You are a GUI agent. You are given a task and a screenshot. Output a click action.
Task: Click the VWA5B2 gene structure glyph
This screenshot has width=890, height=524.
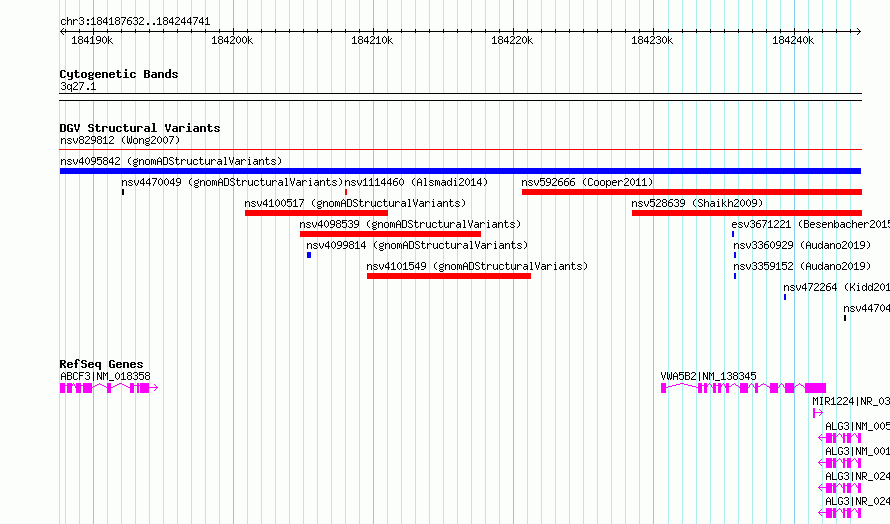click(743, 388)
